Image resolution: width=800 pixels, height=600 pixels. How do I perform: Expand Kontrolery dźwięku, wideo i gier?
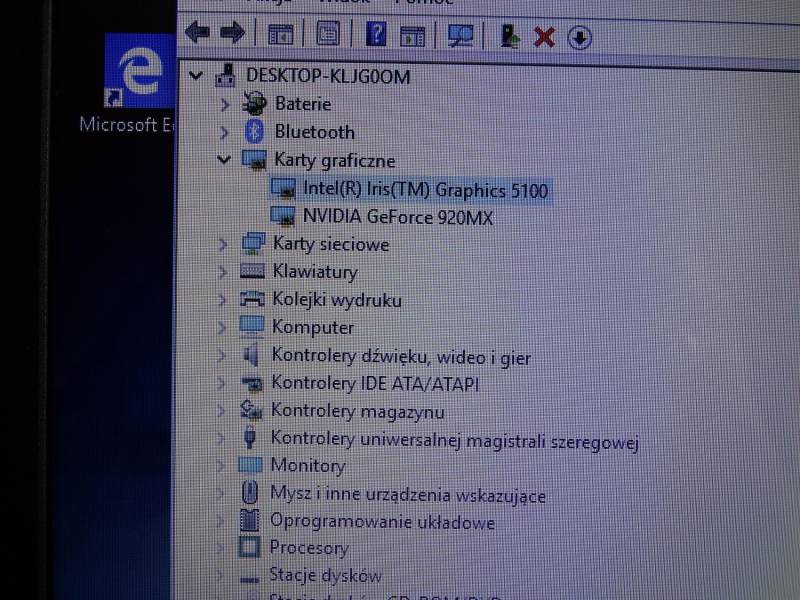(221, 355)
